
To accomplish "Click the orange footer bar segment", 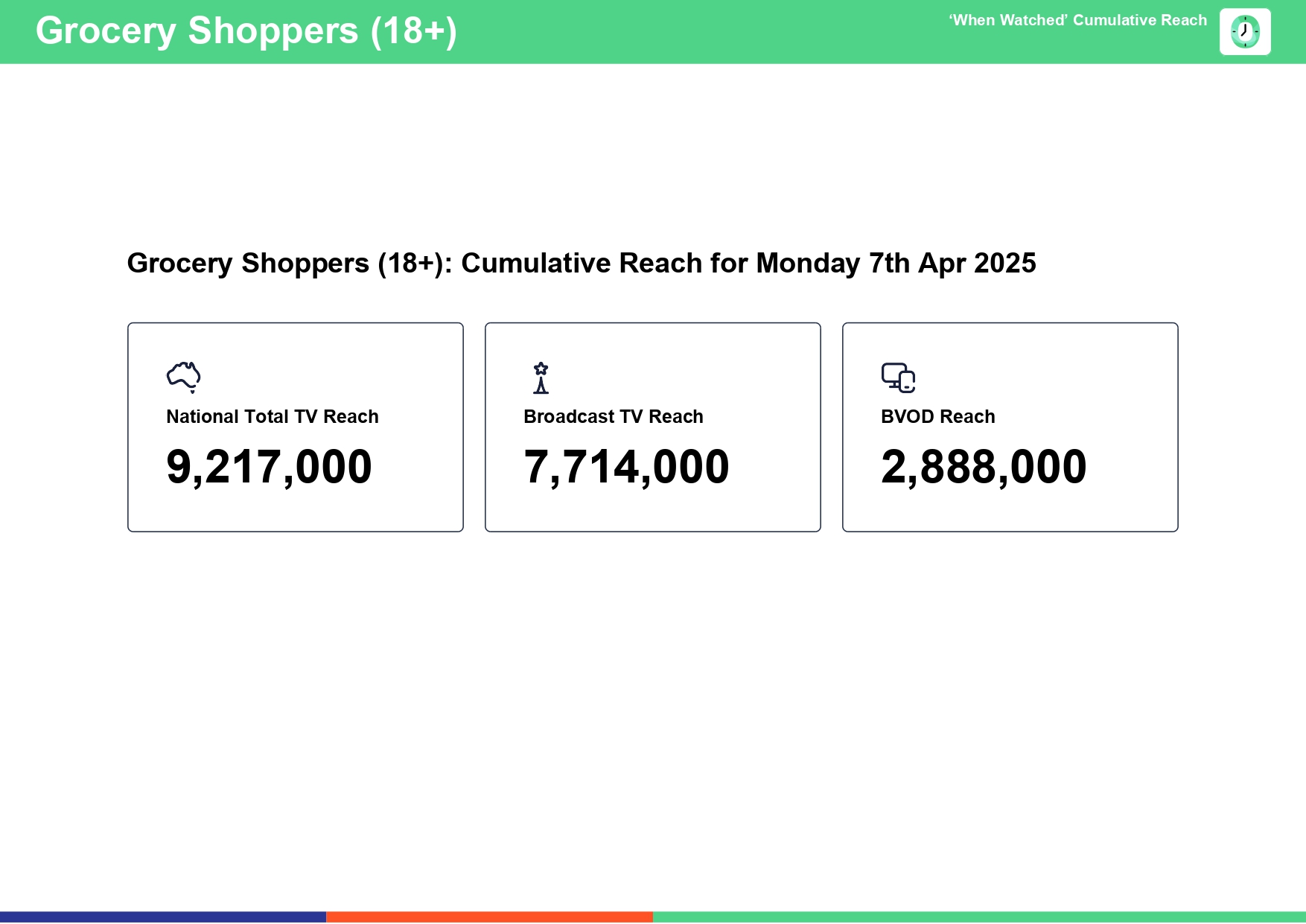I will (489, 917).
